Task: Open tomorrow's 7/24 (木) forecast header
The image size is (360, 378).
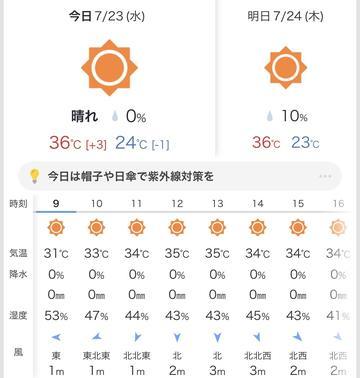Action: coord(285,16)
